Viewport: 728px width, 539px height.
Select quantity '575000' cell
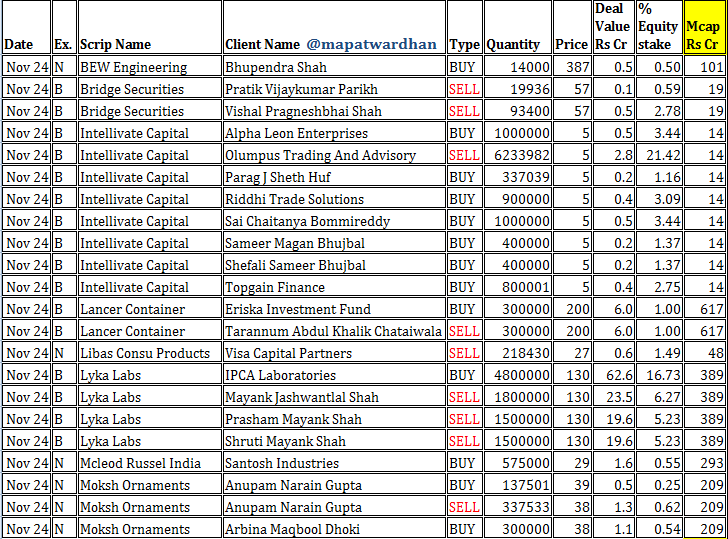(x=518, y=463)
